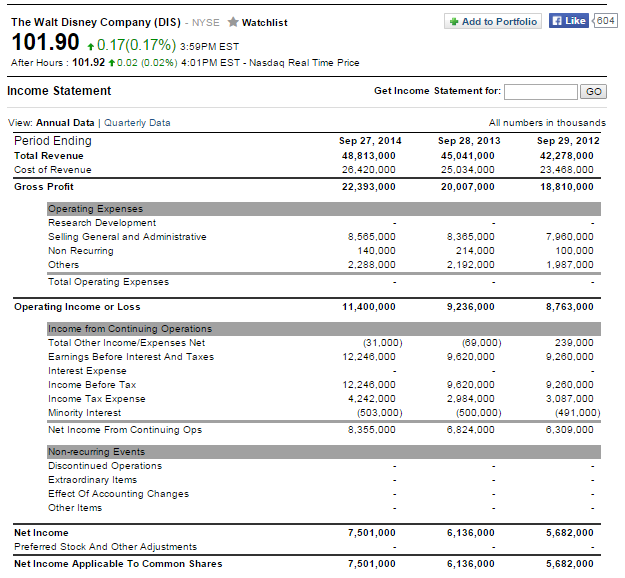The image size is (625, 578).
Task: Click the Sep 27, 2014 column header
Action: coord(370,141)
